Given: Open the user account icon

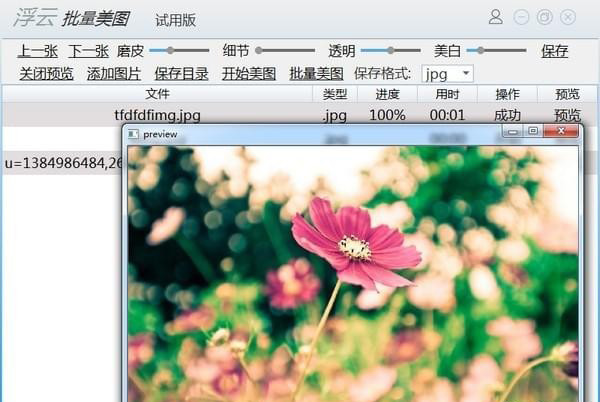Looking at the screenshot, I should coord(496,17).
